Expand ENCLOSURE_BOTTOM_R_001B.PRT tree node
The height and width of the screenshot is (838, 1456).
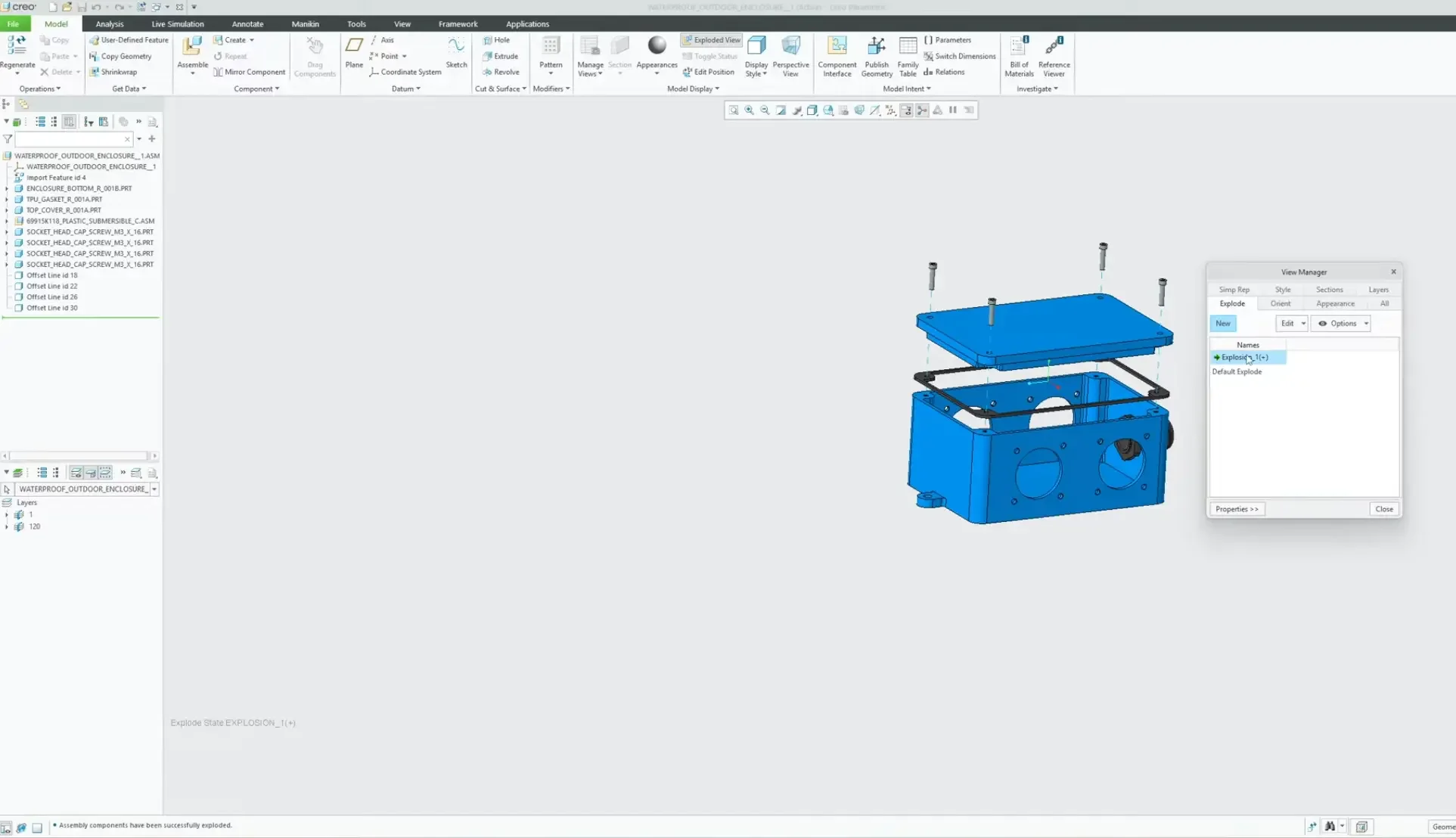[7, 188]
